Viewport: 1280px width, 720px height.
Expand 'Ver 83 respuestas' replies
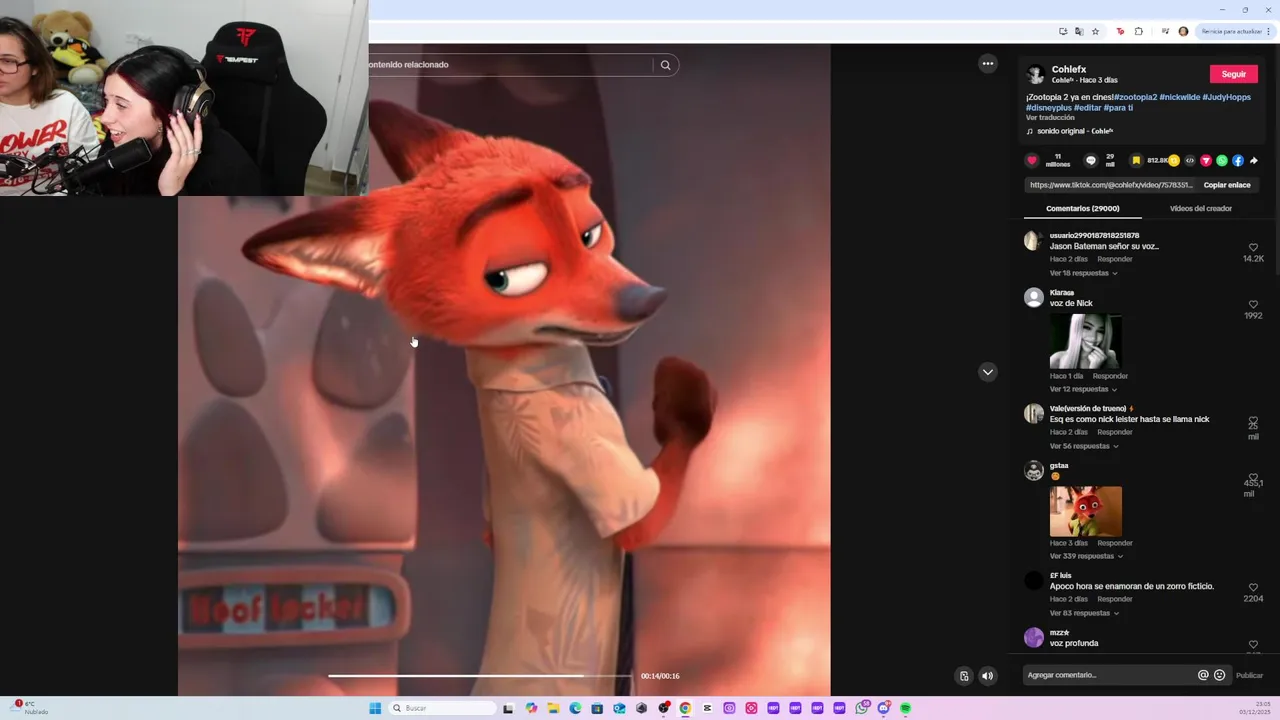(x=1084, y=613)
